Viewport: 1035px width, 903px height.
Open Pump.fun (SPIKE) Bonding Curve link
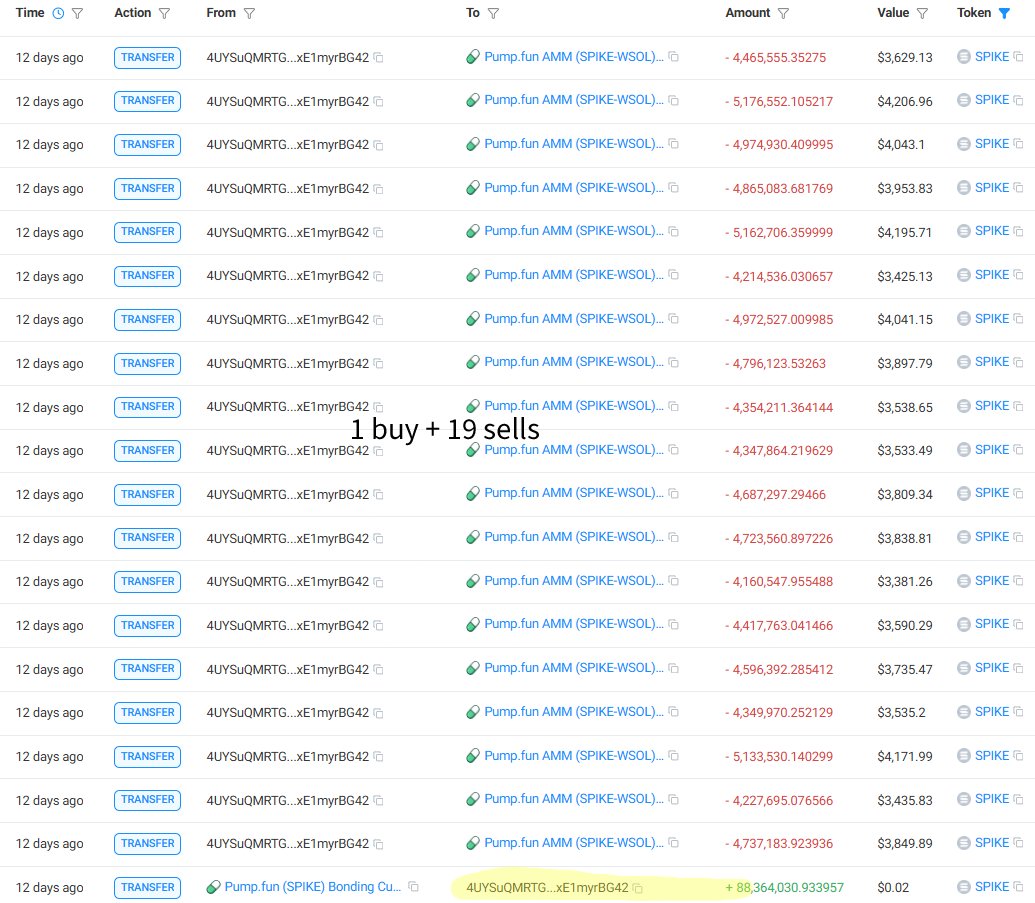point(312,886)
